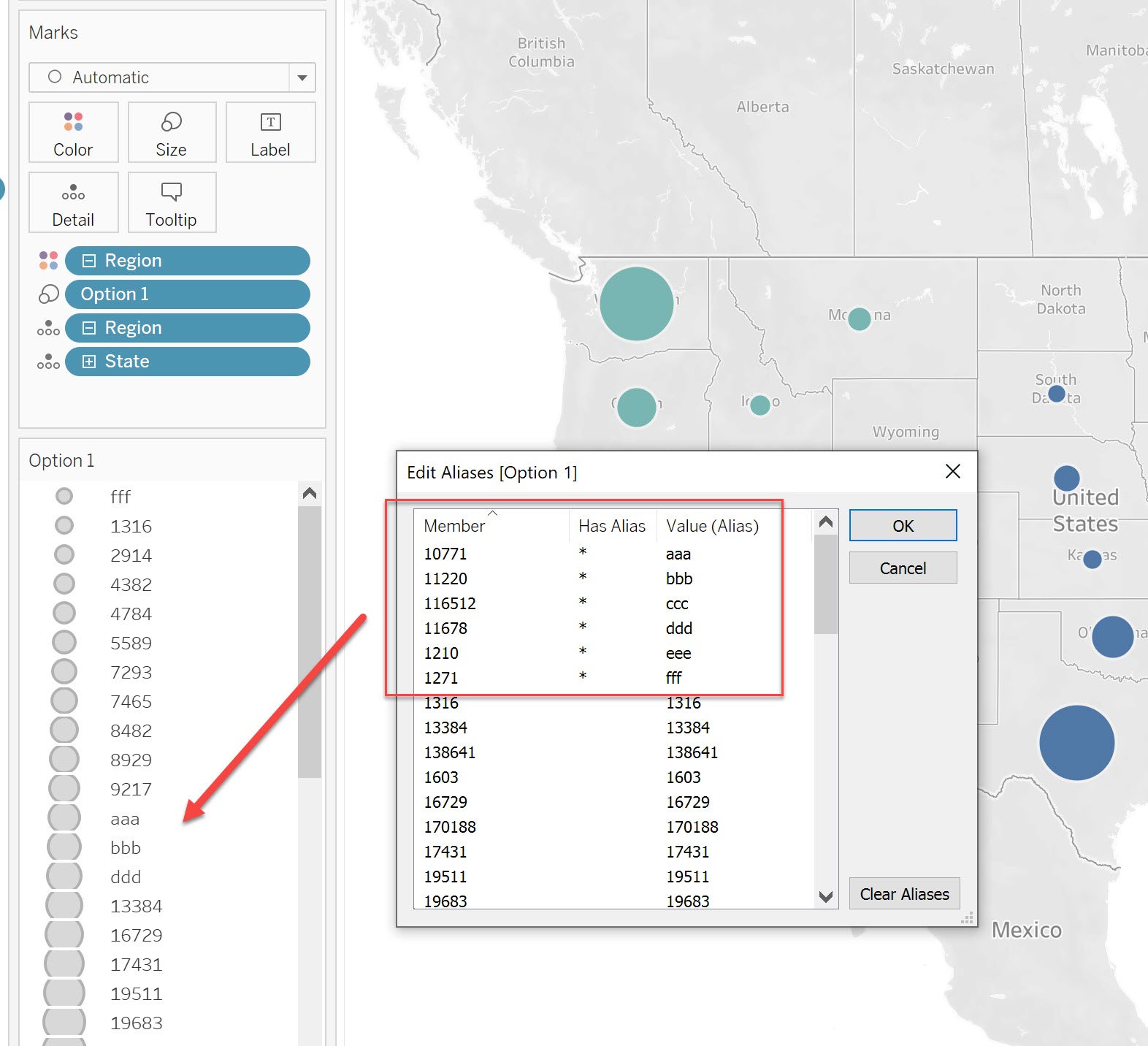The width and height of the screenshot is (1148, 1046).
Task: Select alias value ccc
Action: 677,603
